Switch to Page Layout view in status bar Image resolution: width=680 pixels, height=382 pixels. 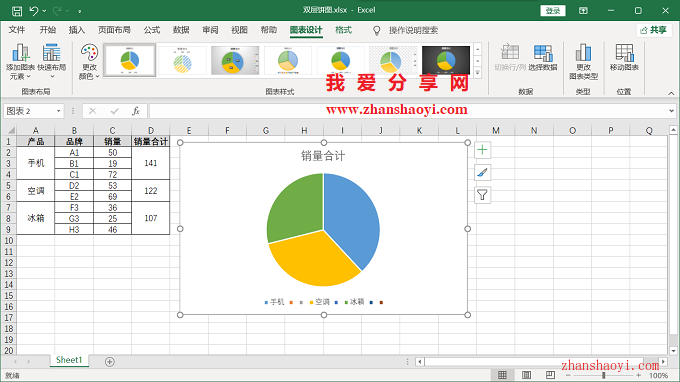pos(526,375)
